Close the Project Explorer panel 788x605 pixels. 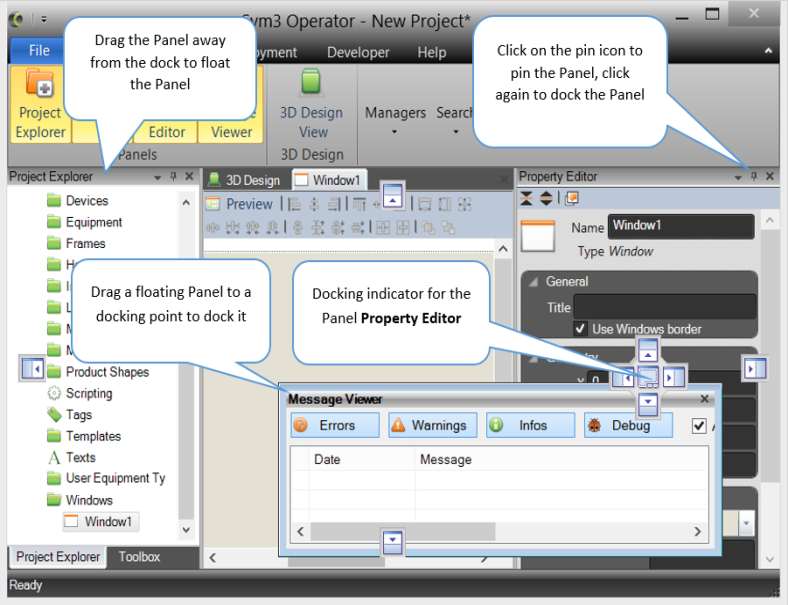(x=189, y=176)
